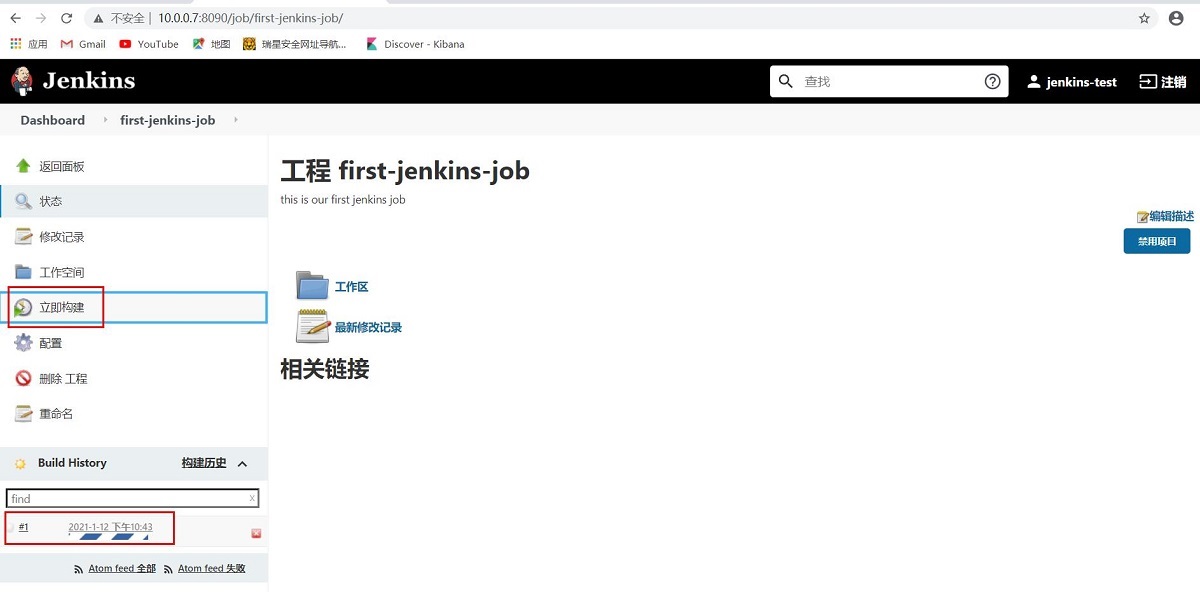Image resolution: width=1200 pixels, height=592 pixels.
Task: Click the gear icon next to 配置
Action: click(x=23, y=343)
